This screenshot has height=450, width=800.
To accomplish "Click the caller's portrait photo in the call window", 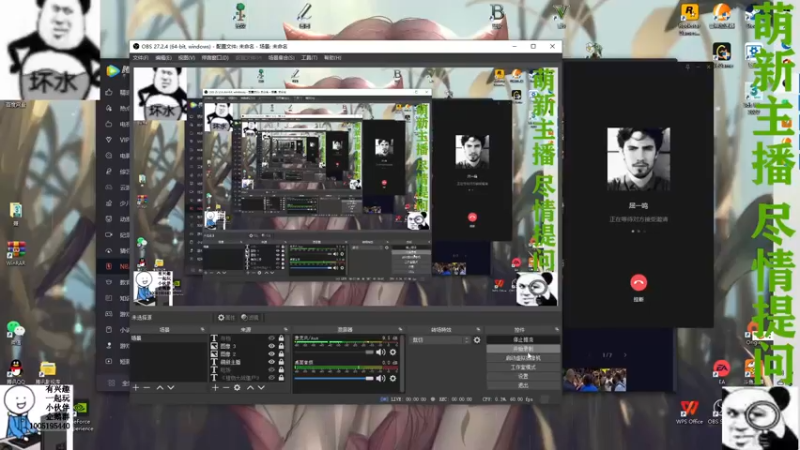I will click(638, 159).
